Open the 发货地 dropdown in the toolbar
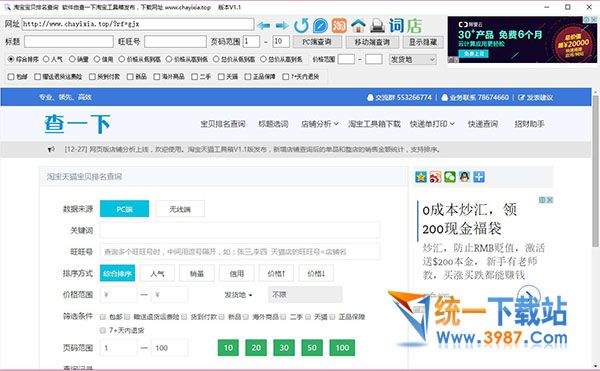Image resolution: width=600 pixels, height=371 pixels. [412, 60]
